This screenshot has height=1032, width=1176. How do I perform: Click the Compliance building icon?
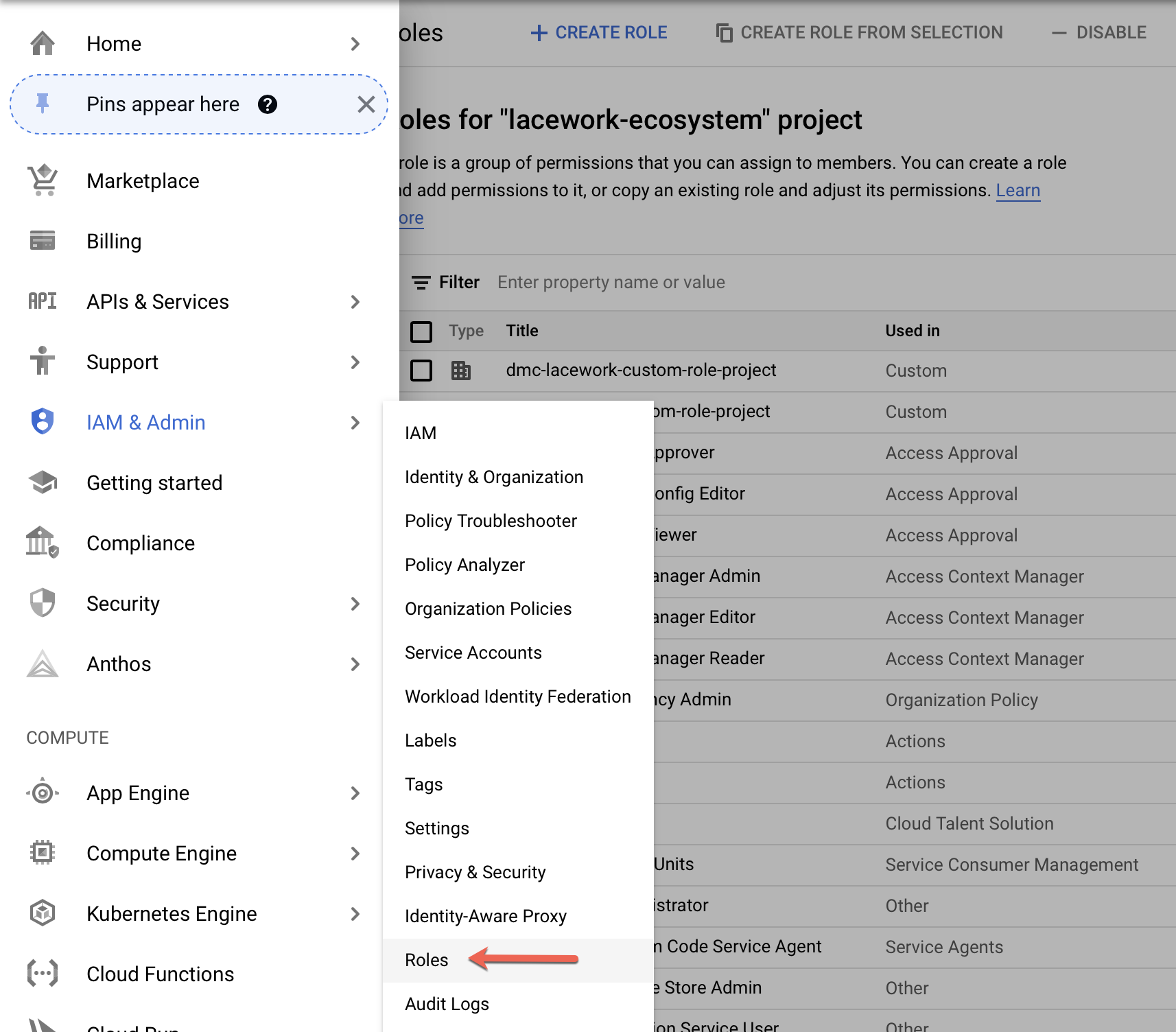[43, 543]
